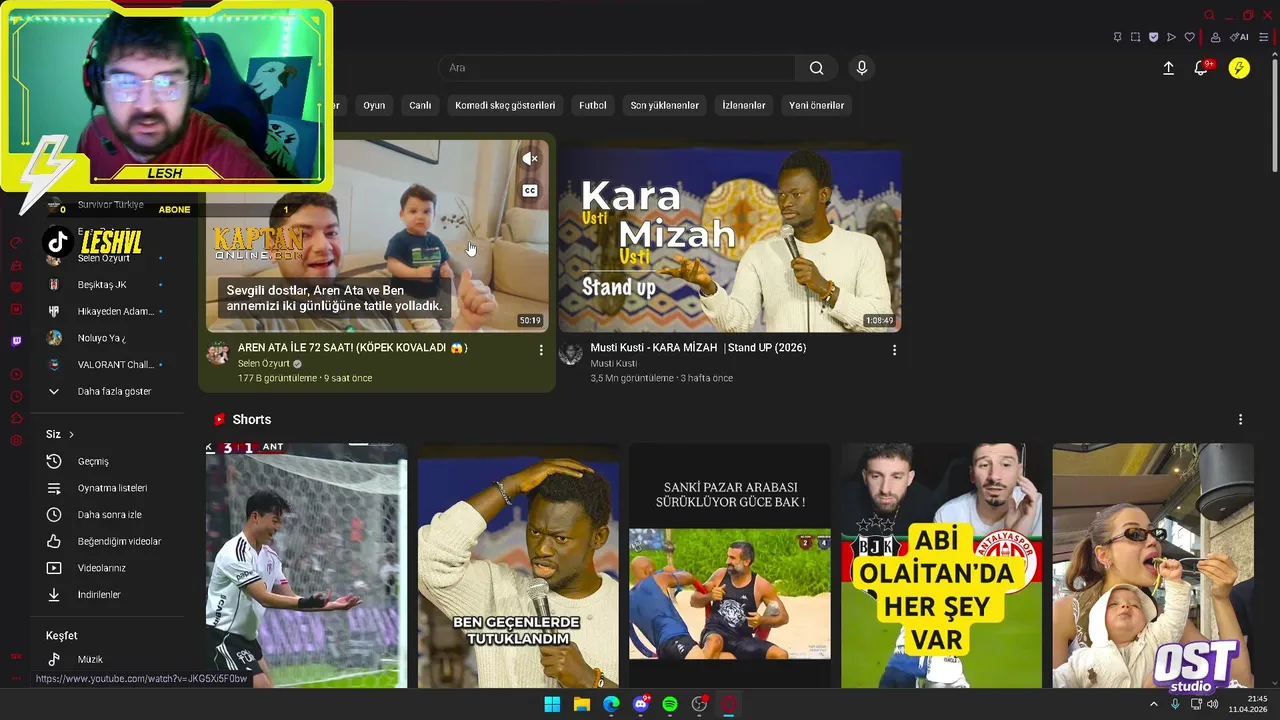Viewport: 1280px width, 720px height.
Task: Play the Aren Ata video preview thumbnail
Action: pos(377,236)
